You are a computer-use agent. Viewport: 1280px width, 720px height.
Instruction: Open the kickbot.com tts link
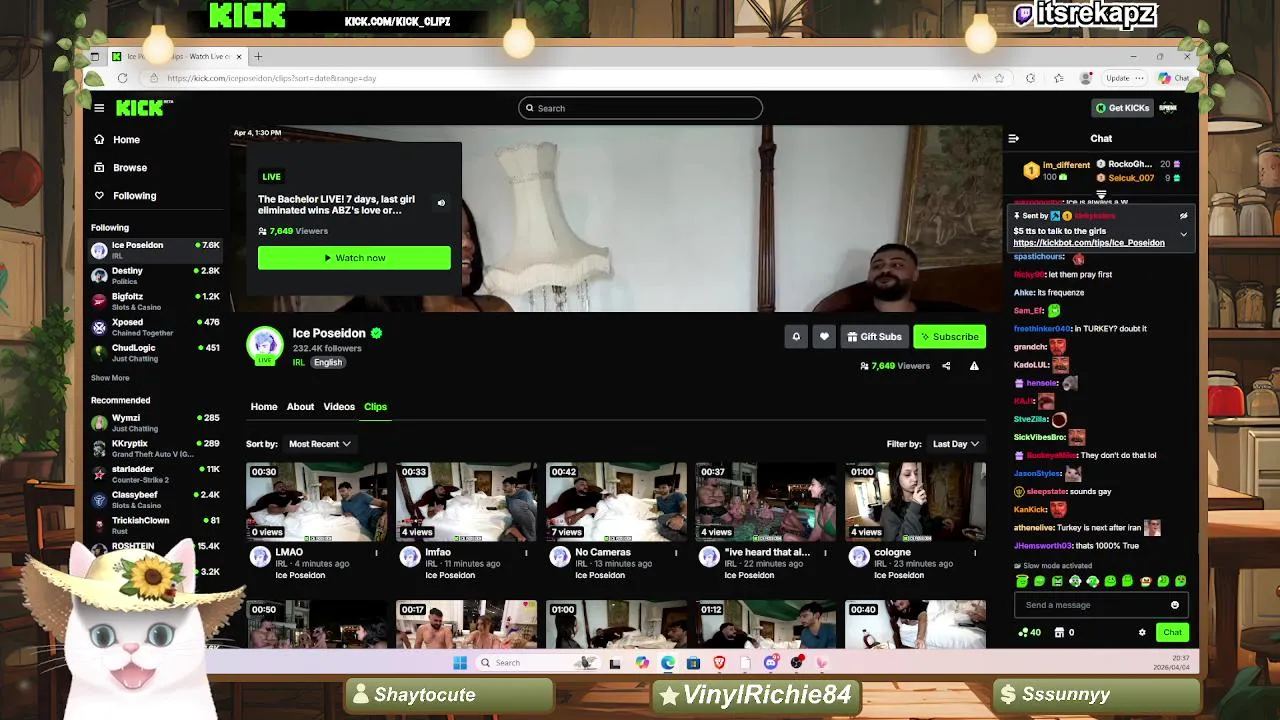tap(1089, 243)
